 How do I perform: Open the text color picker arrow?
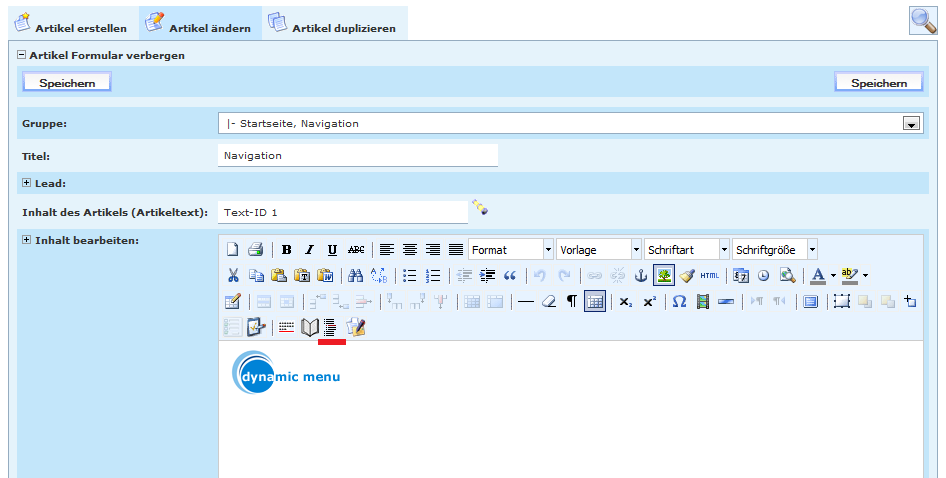click(833, 276)
